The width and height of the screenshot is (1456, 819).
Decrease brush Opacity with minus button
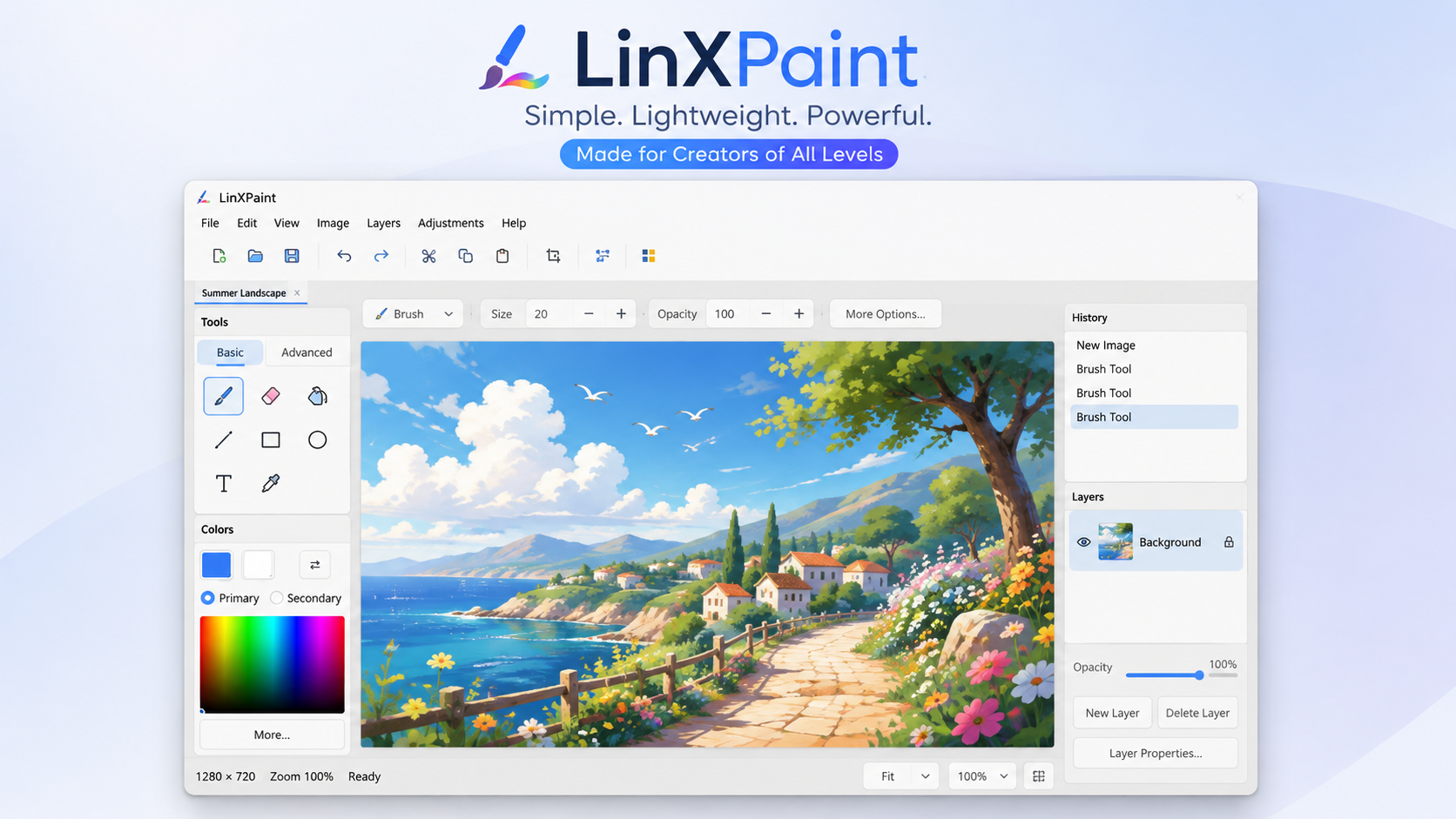[x=766, y=314]
